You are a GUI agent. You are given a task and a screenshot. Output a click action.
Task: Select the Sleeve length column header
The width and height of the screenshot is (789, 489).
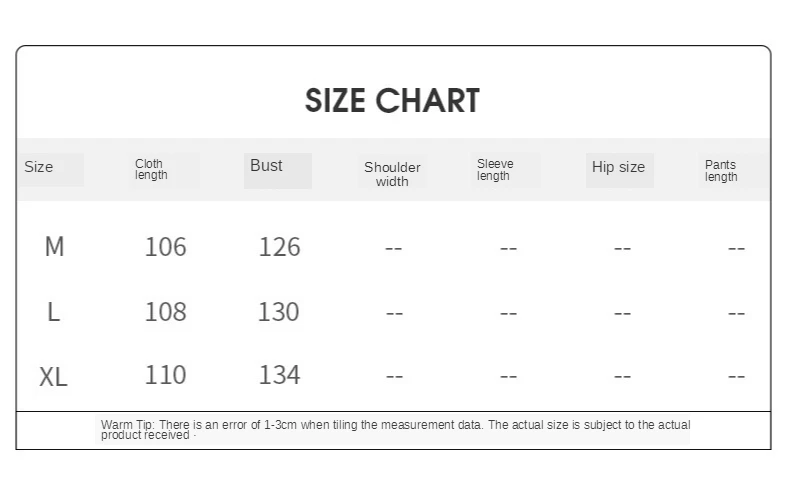coord(495,170)
